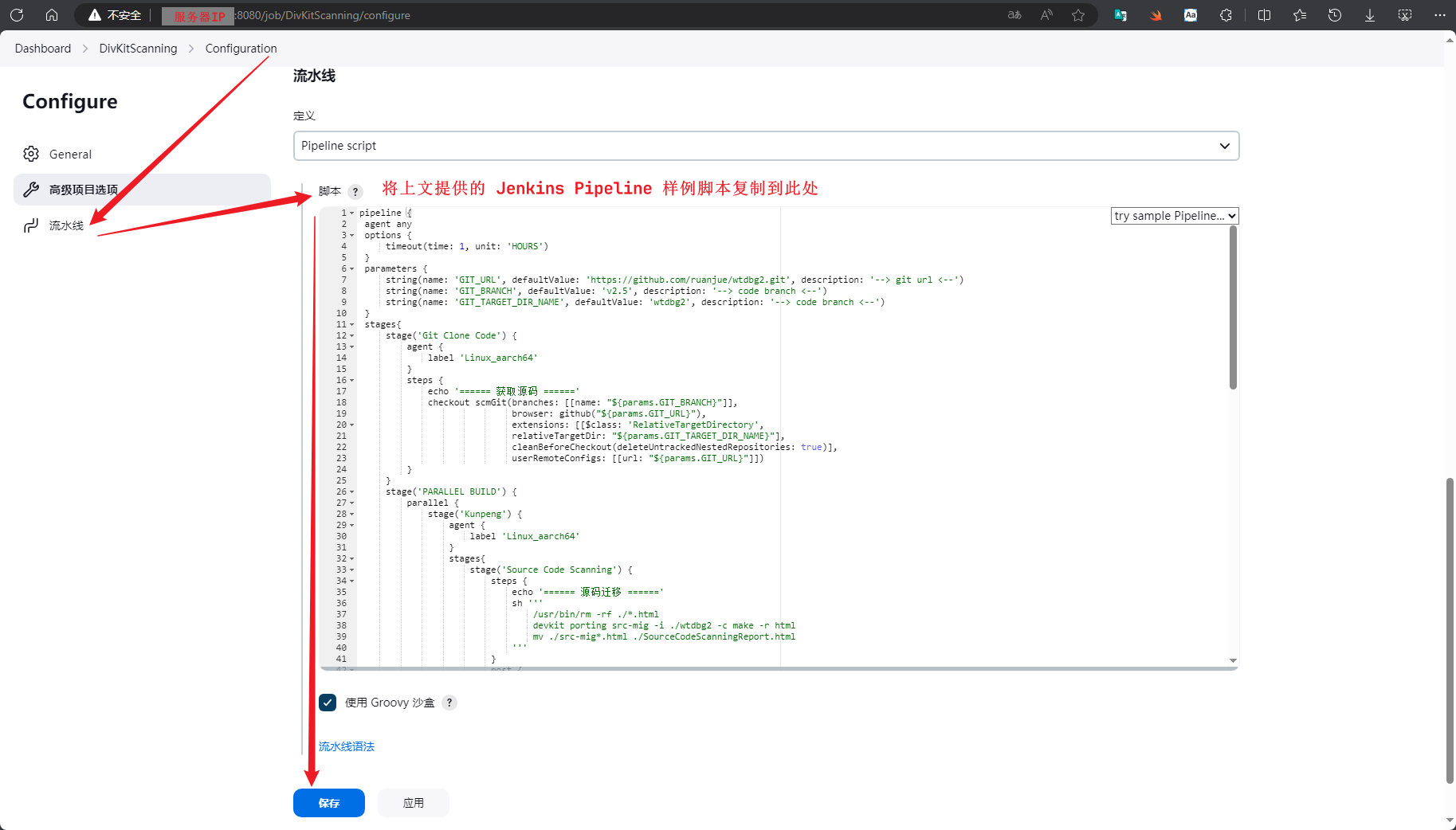Click the 'label Linux_aarch64' text on line 14
The image size is (1456, 830).
pos(483,358)
